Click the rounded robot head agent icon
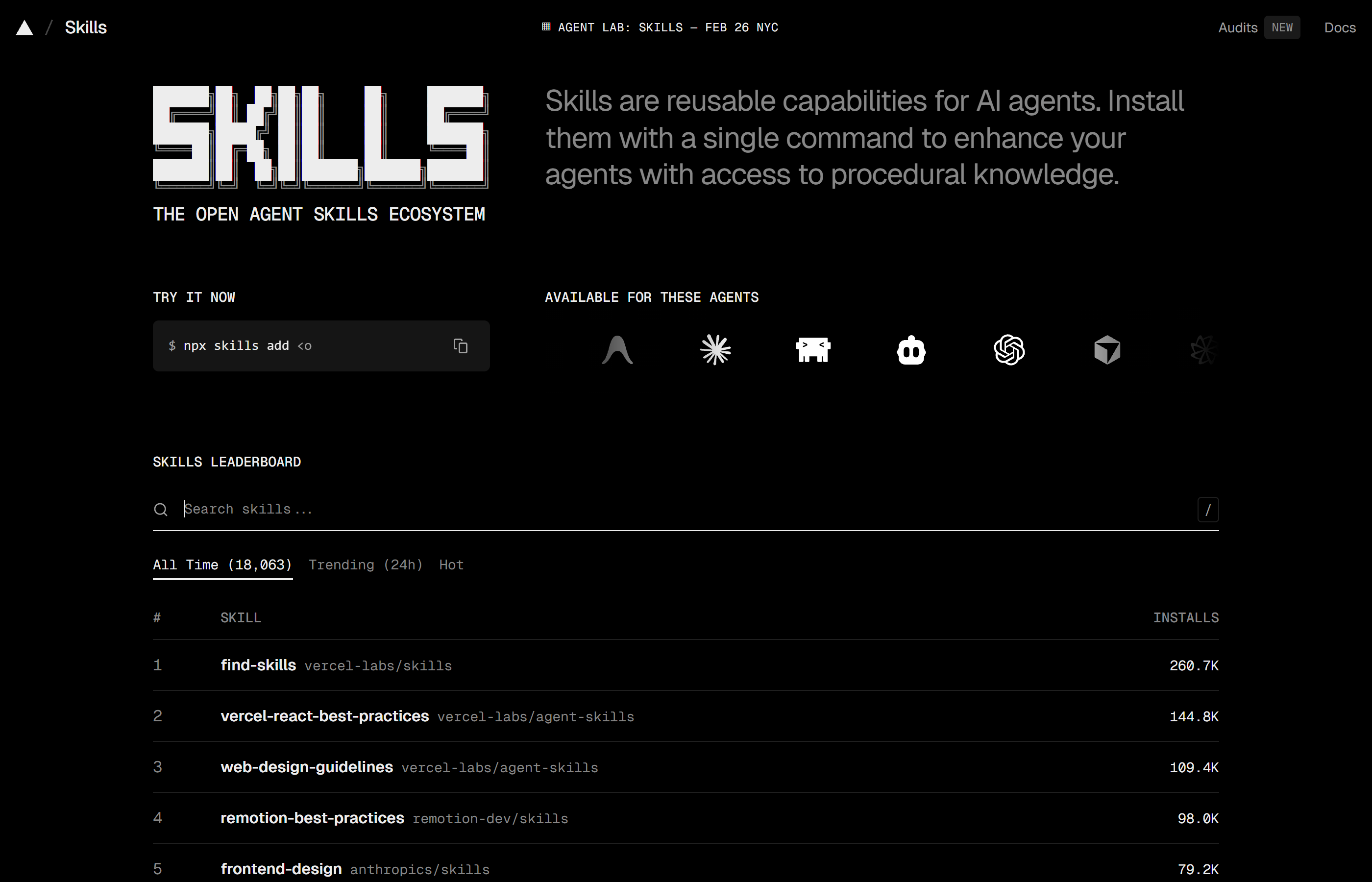The width and height of the screenshot is (1372, 882). [911, 350]
